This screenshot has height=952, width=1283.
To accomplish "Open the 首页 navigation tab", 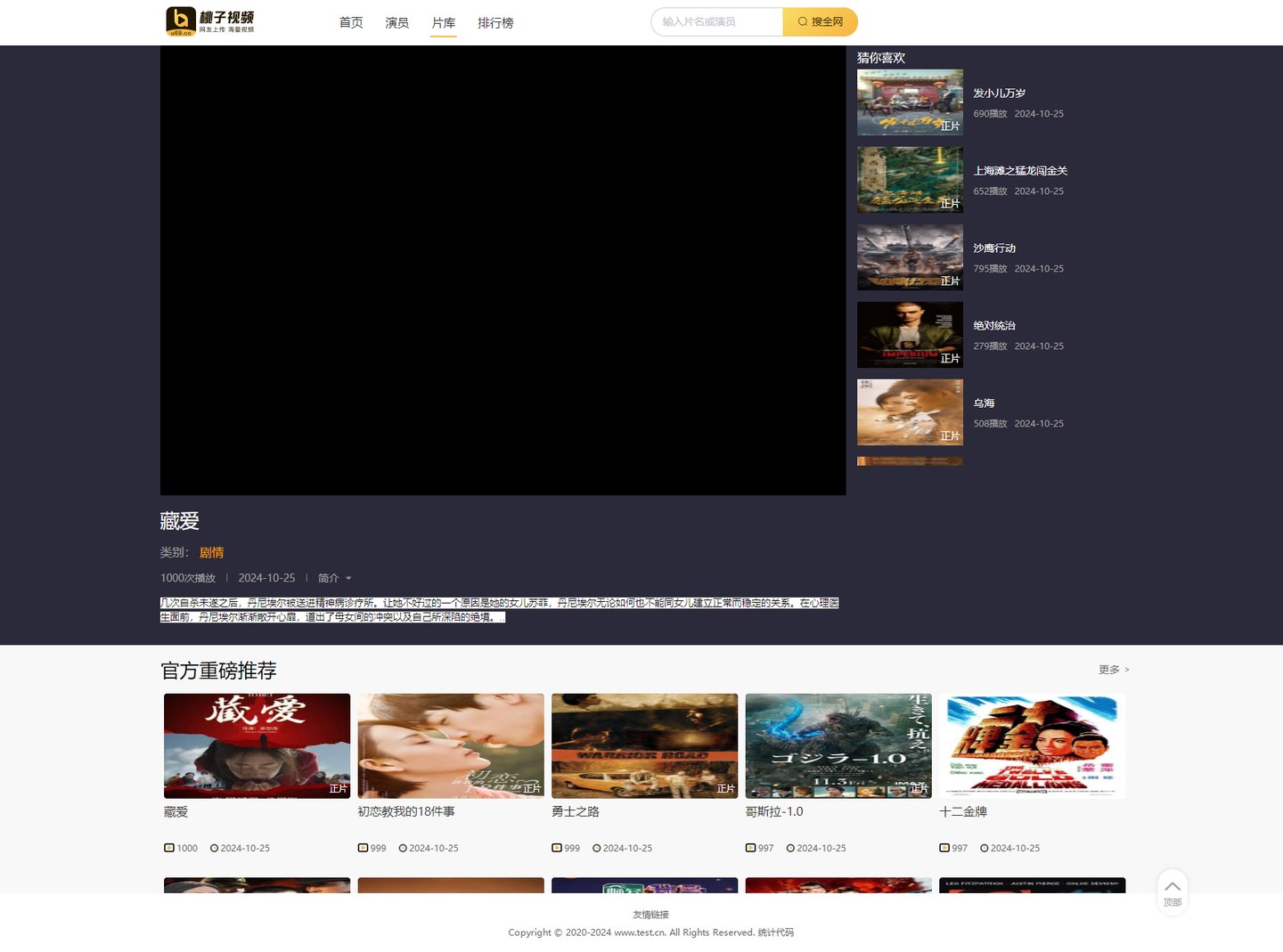I will [x=351, y=22].
